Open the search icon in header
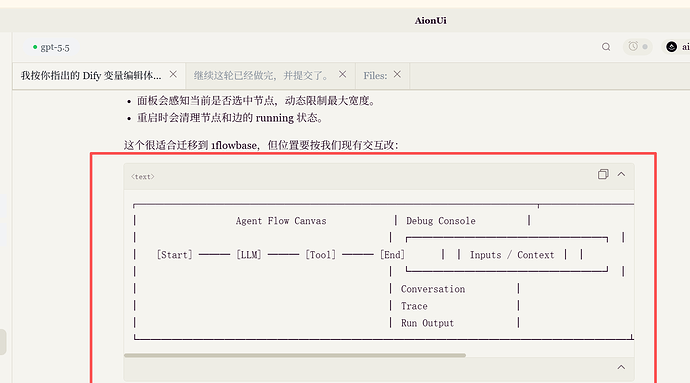 (x=606, y=47)
